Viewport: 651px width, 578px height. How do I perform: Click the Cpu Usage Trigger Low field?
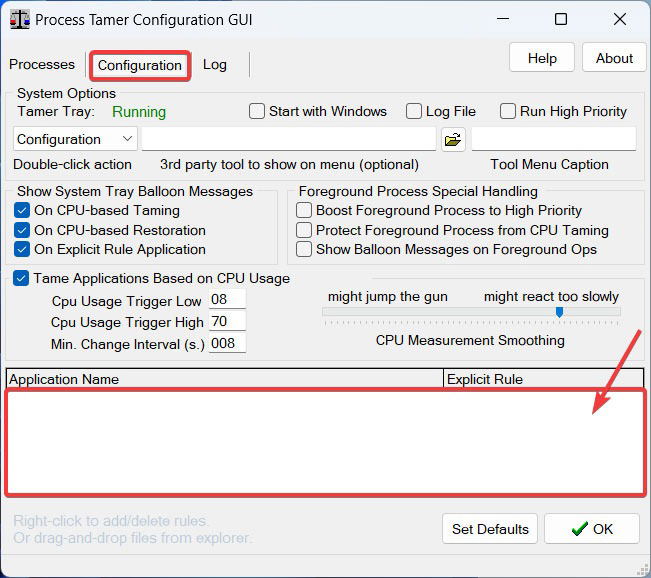227,299
